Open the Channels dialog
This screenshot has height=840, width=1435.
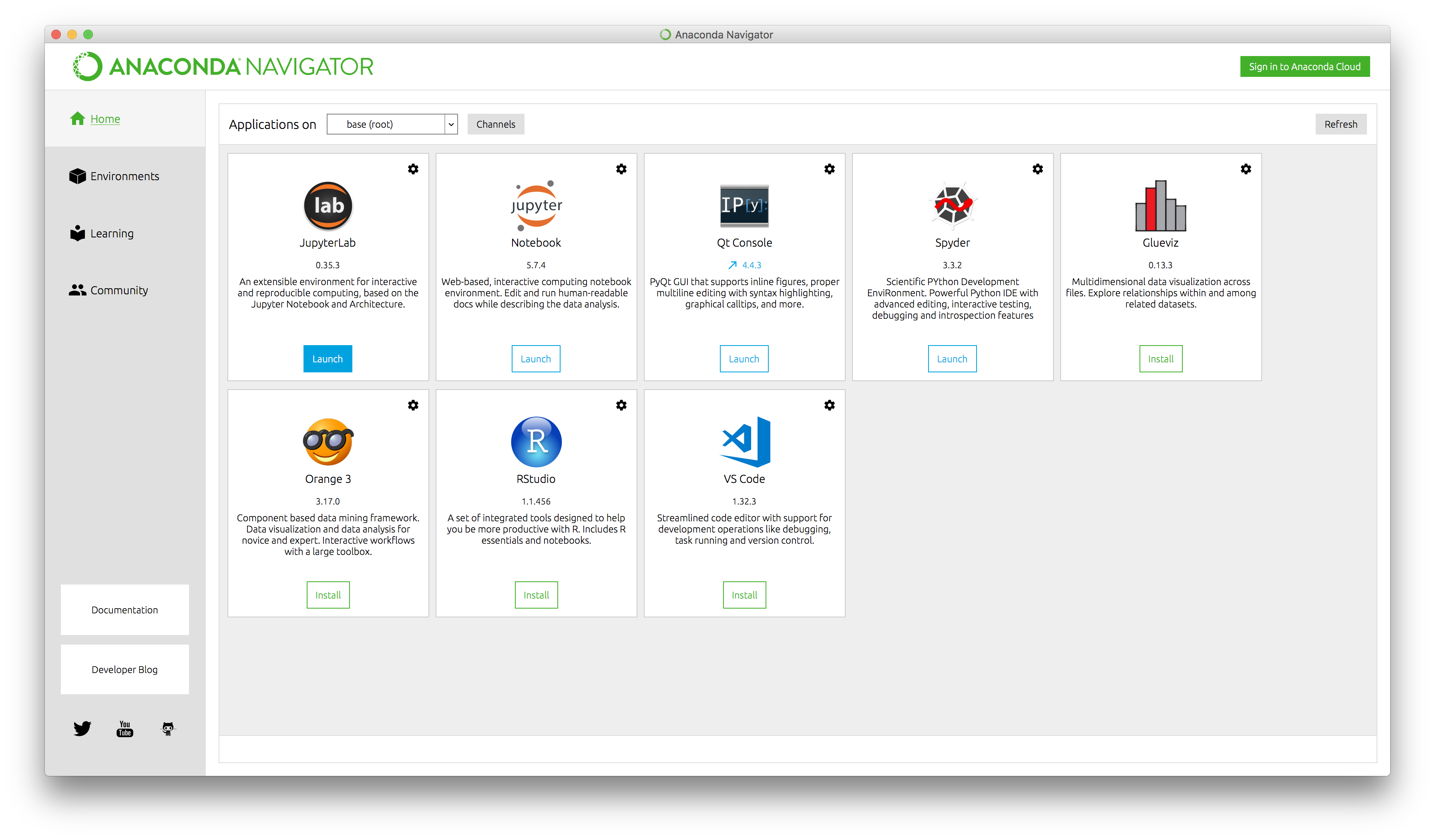[496, 124]
